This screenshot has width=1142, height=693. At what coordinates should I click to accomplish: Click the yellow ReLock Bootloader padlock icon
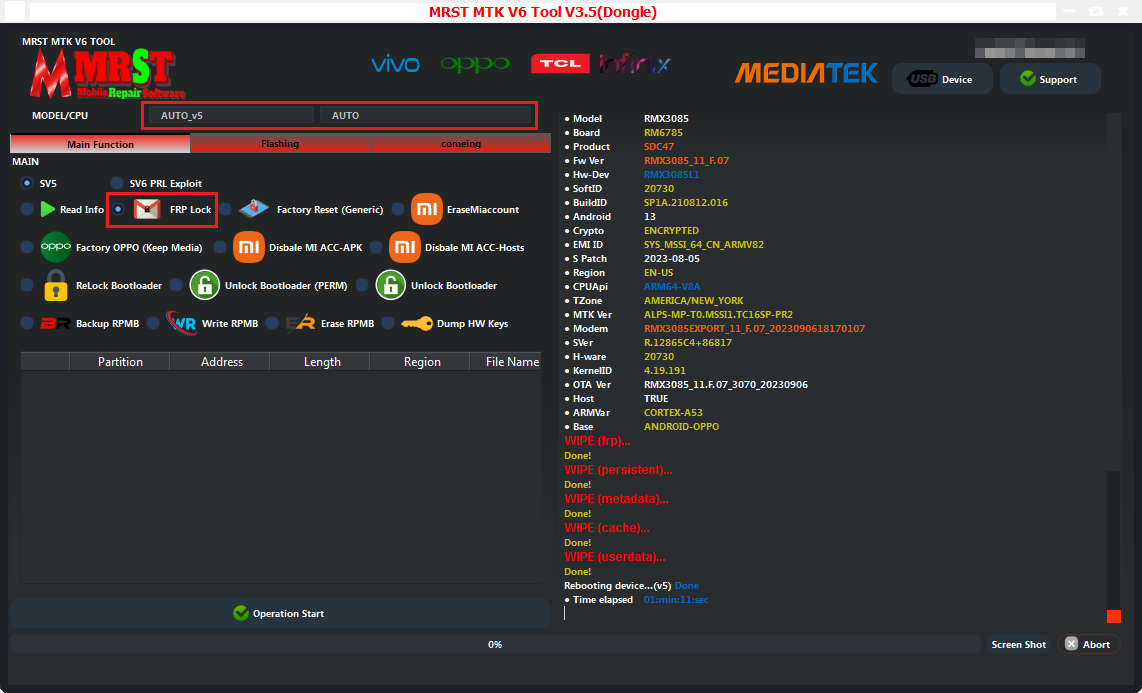click(56, 285)
